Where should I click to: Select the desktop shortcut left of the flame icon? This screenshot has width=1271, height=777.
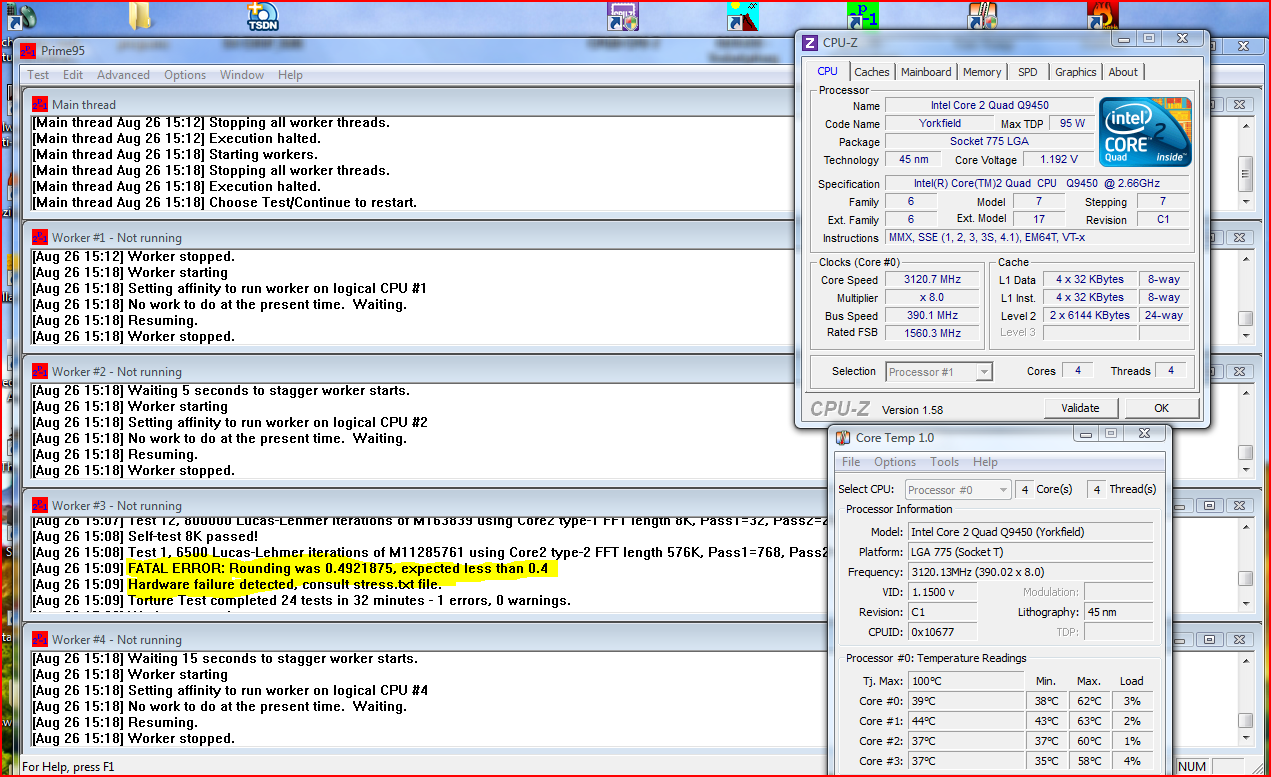[x=983, y=16]
